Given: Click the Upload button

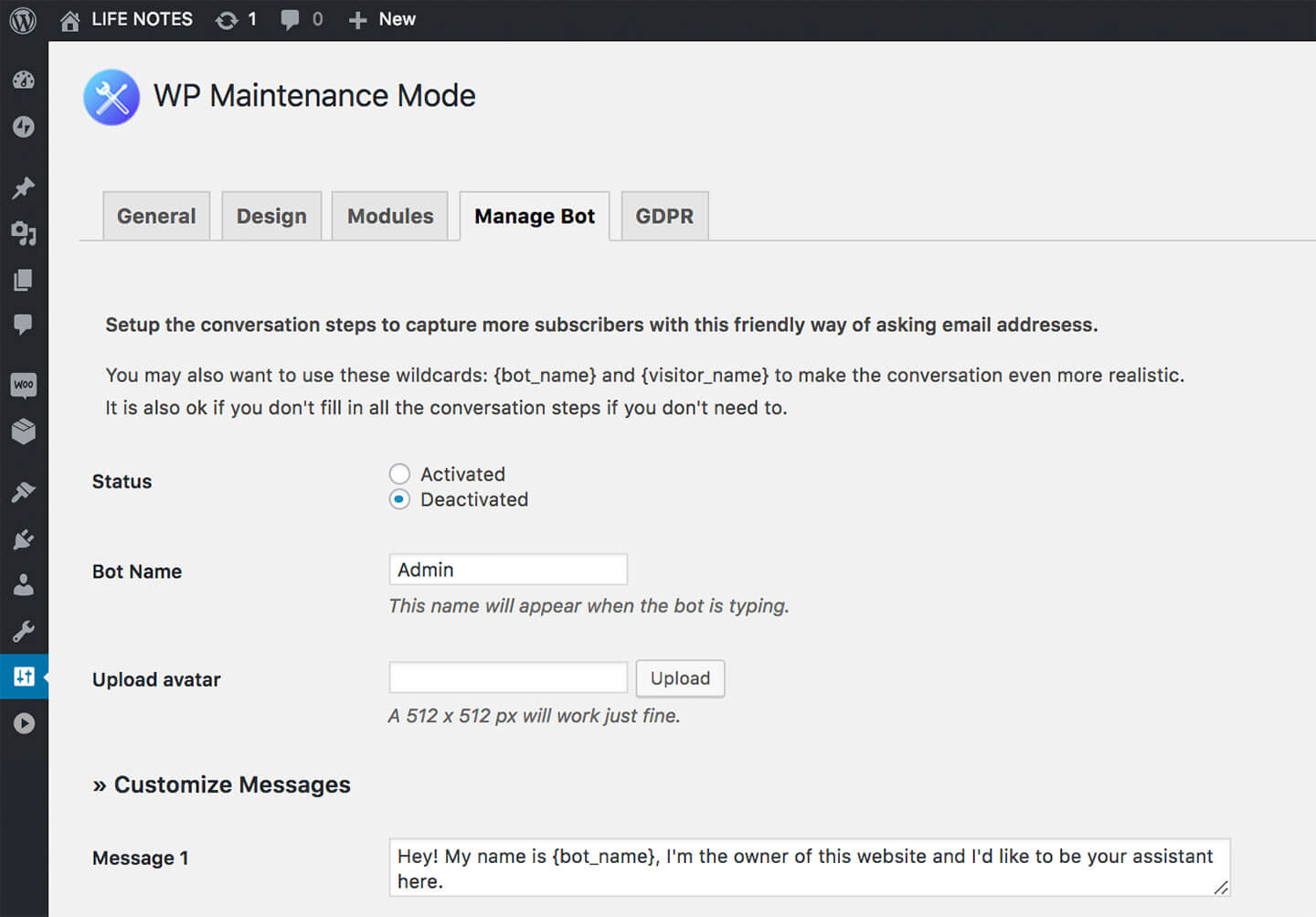Looking at the screenshot, I should (680, 678).
